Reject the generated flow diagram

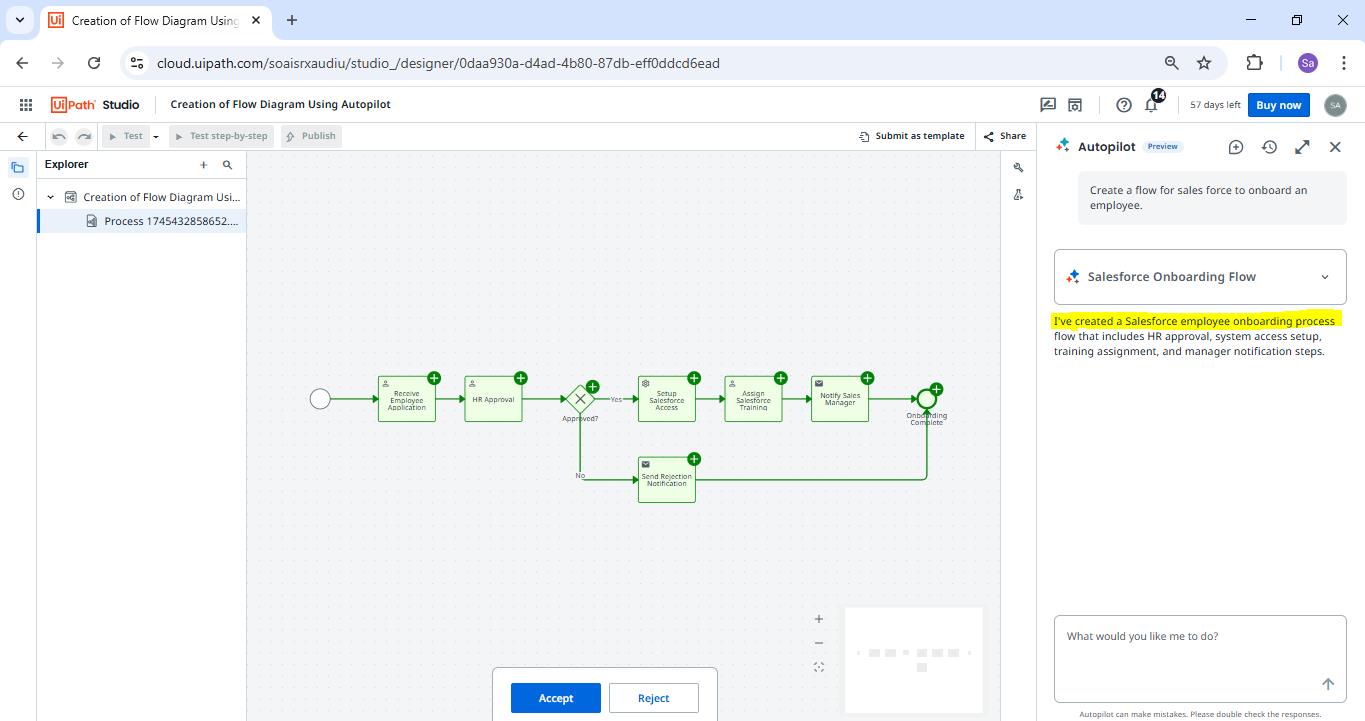(653, 698)
